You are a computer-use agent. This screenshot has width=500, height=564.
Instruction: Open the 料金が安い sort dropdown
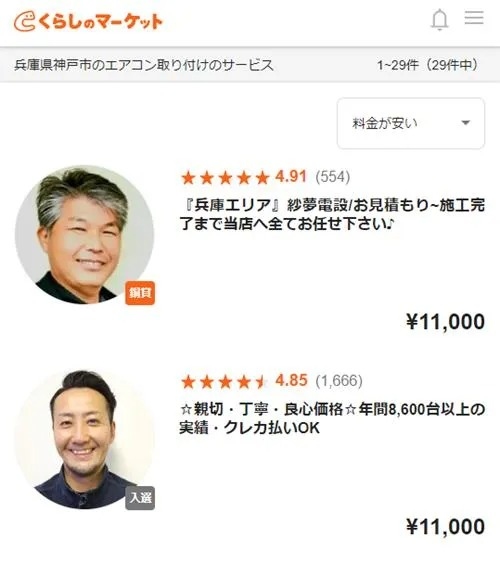411,123
